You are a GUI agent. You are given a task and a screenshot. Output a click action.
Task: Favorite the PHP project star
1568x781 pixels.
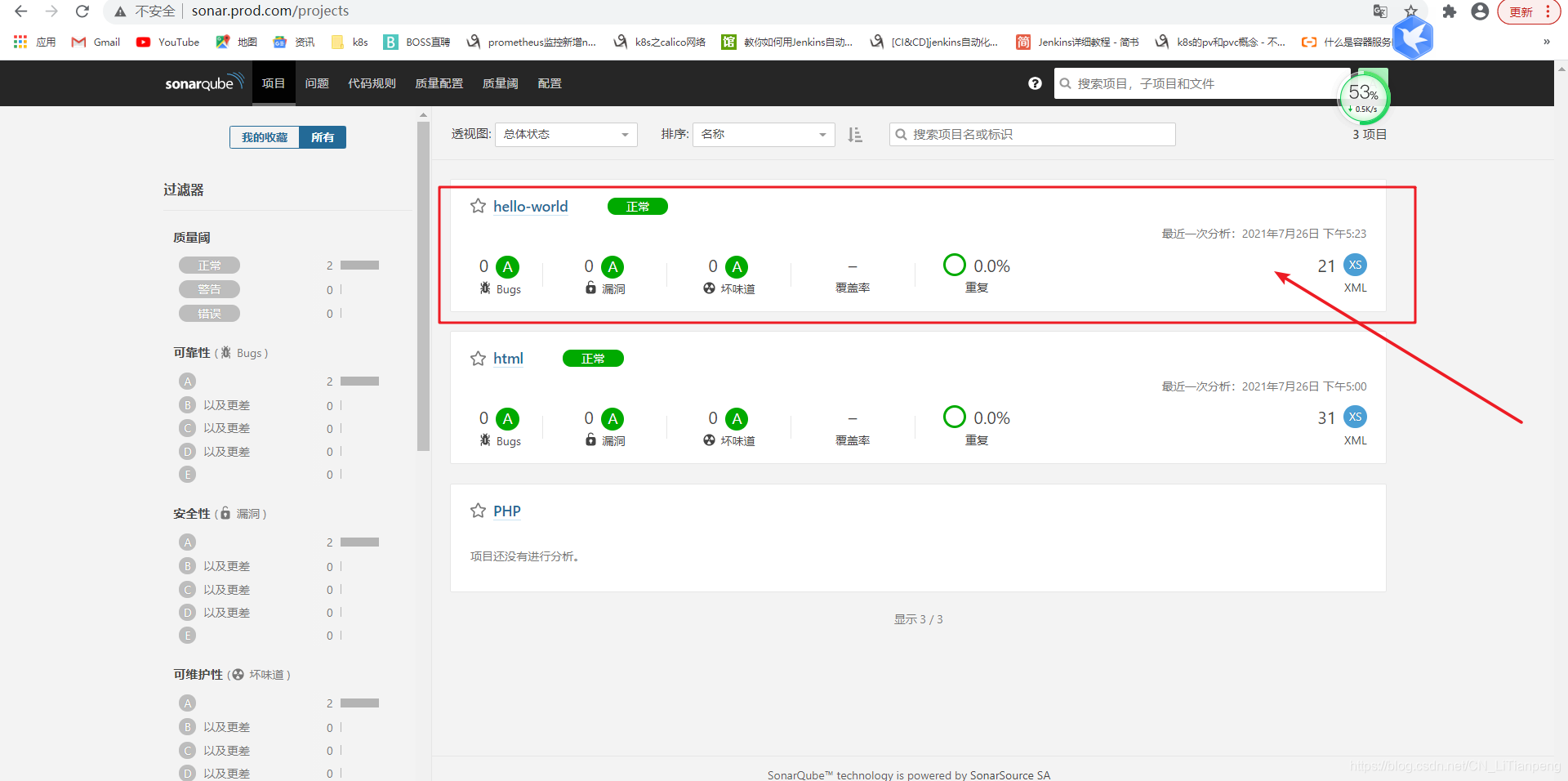coord(478,511)
